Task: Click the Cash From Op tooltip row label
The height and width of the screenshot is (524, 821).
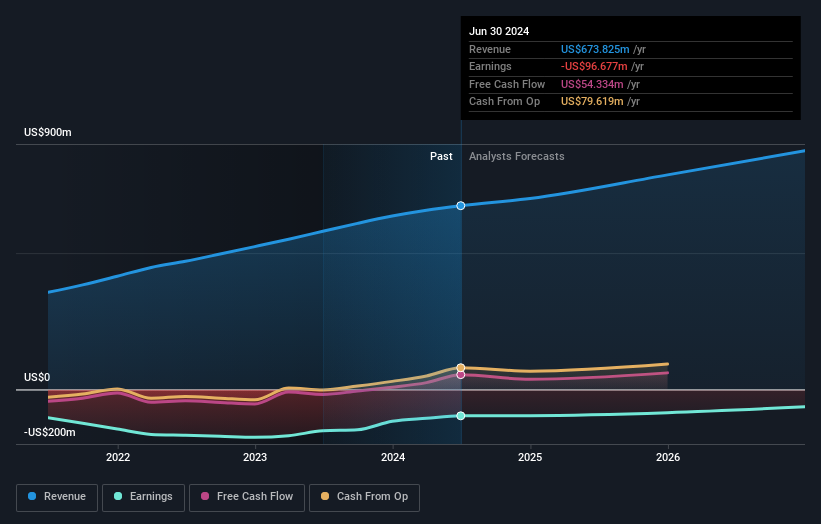Action: coord(504,102)
